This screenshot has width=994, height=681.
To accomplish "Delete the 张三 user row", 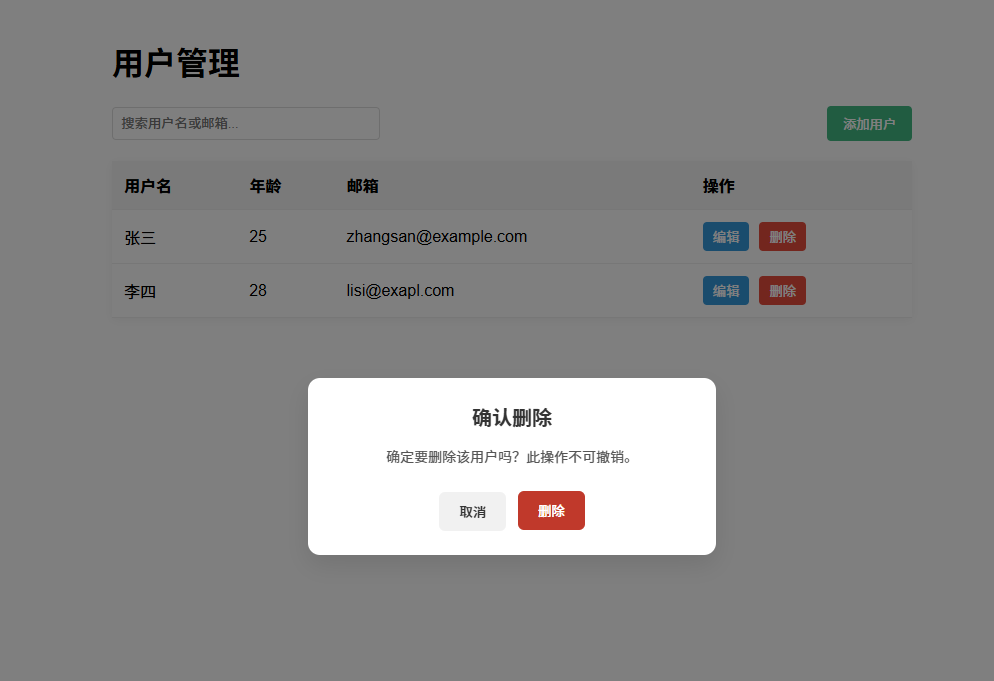I will [782, 237].
